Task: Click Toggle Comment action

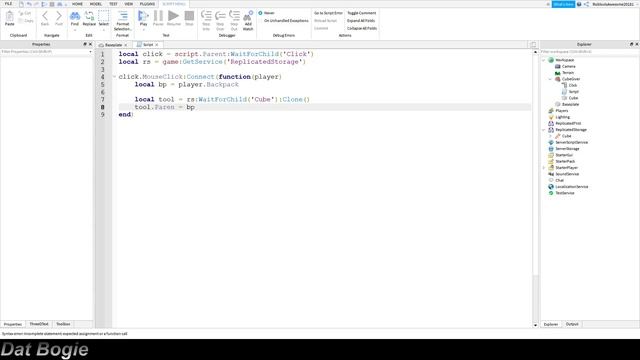Action: click(x=362, y=13)
